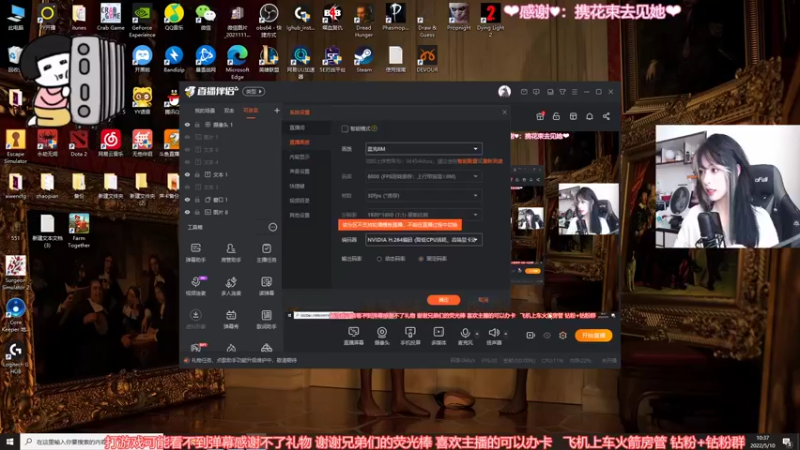
Task: Cancel the settings dialog with 取消
Action: [x=483, y=300]
